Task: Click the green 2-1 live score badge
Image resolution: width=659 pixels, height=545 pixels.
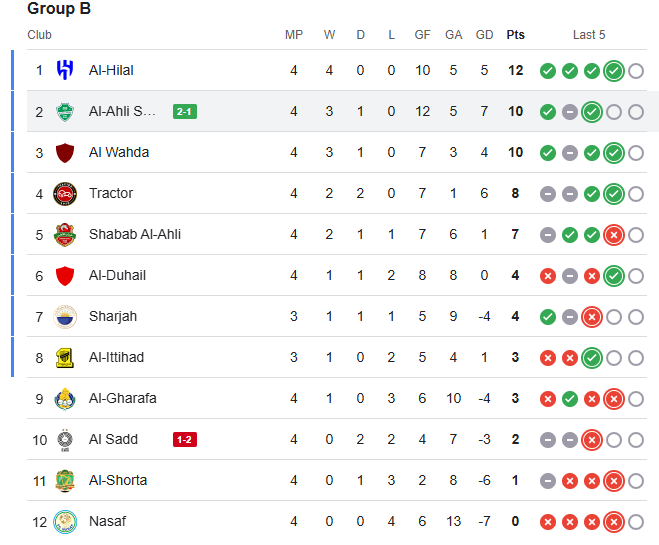Action: click(185, 112)
